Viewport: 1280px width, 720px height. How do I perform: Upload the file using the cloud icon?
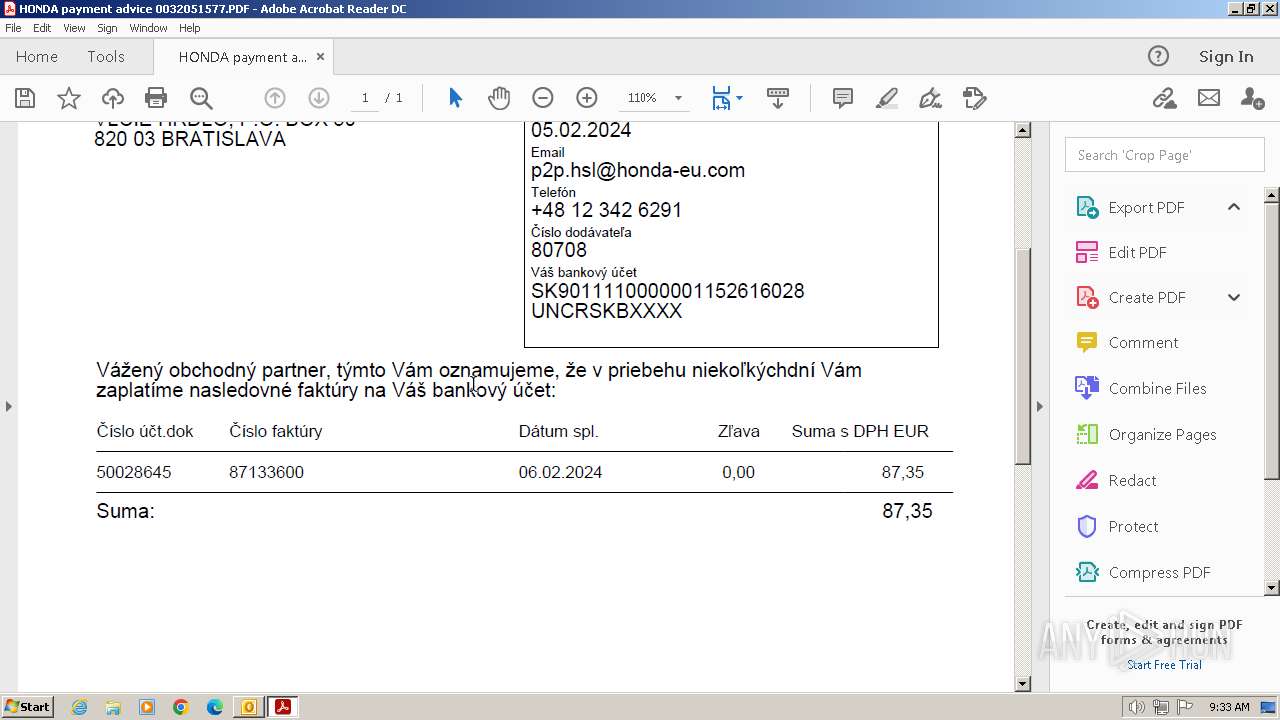pyautogui.click(x=113, y=98)
